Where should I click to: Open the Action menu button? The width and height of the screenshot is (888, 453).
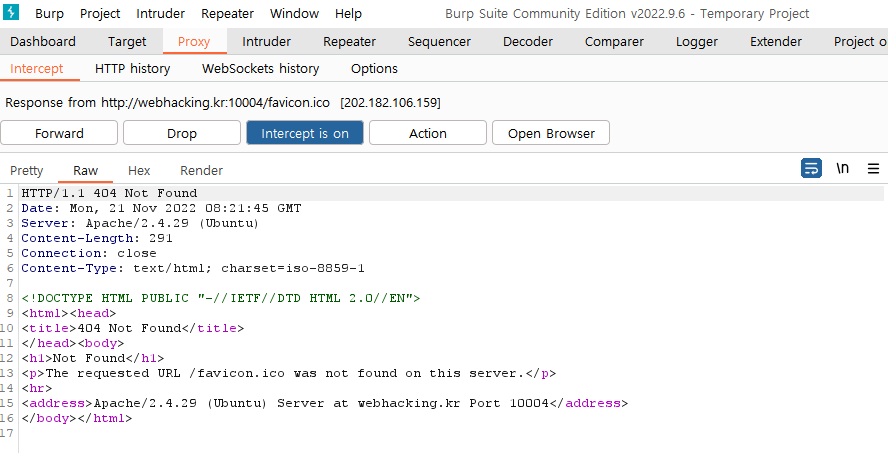[x=428, y=133]
